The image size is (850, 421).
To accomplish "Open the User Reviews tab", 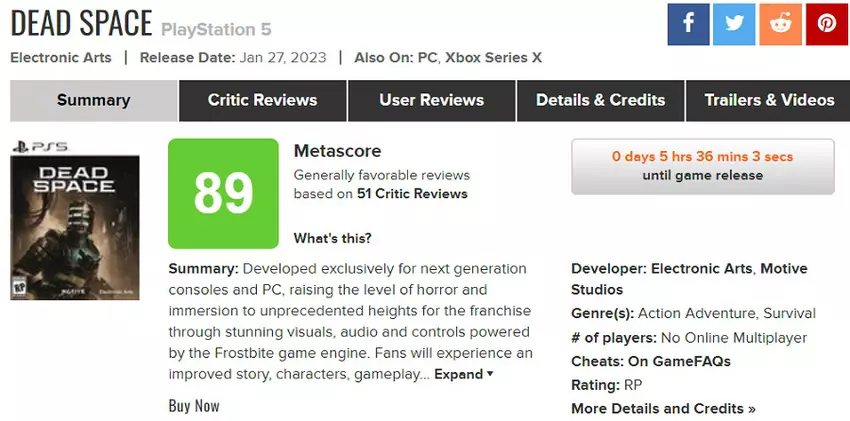I will pyautogui.click(x=431, y=100).
